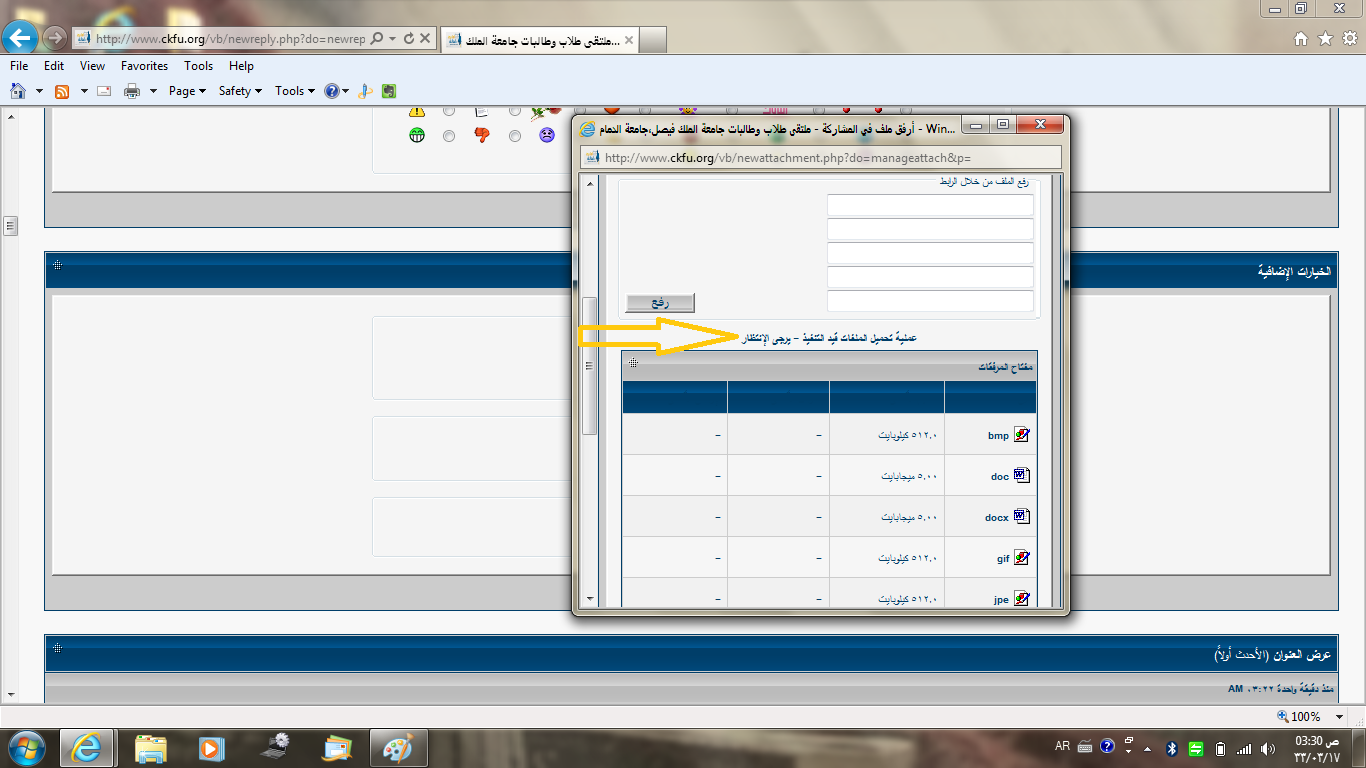Go back with the blue Back arrow
The width and height of the screenshot is (1366, 768).
point(20,38)
